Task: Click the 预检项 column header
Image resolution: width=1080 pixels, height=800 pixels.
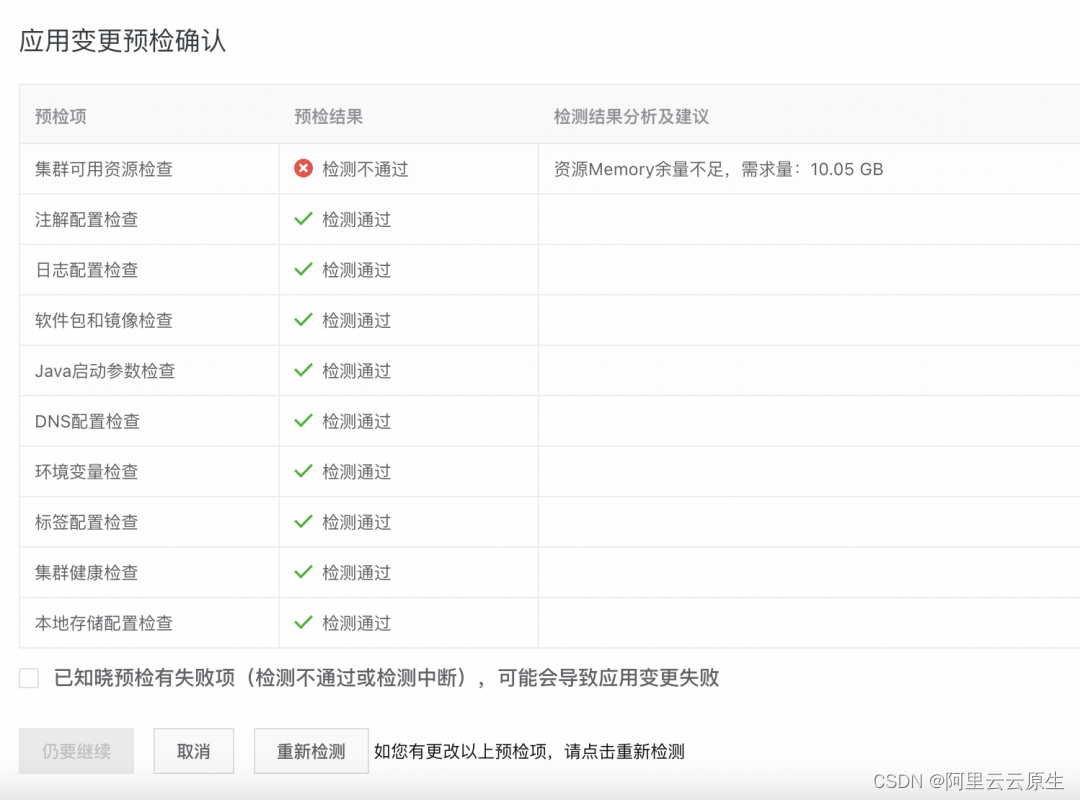Action: [x=61, y=116]
